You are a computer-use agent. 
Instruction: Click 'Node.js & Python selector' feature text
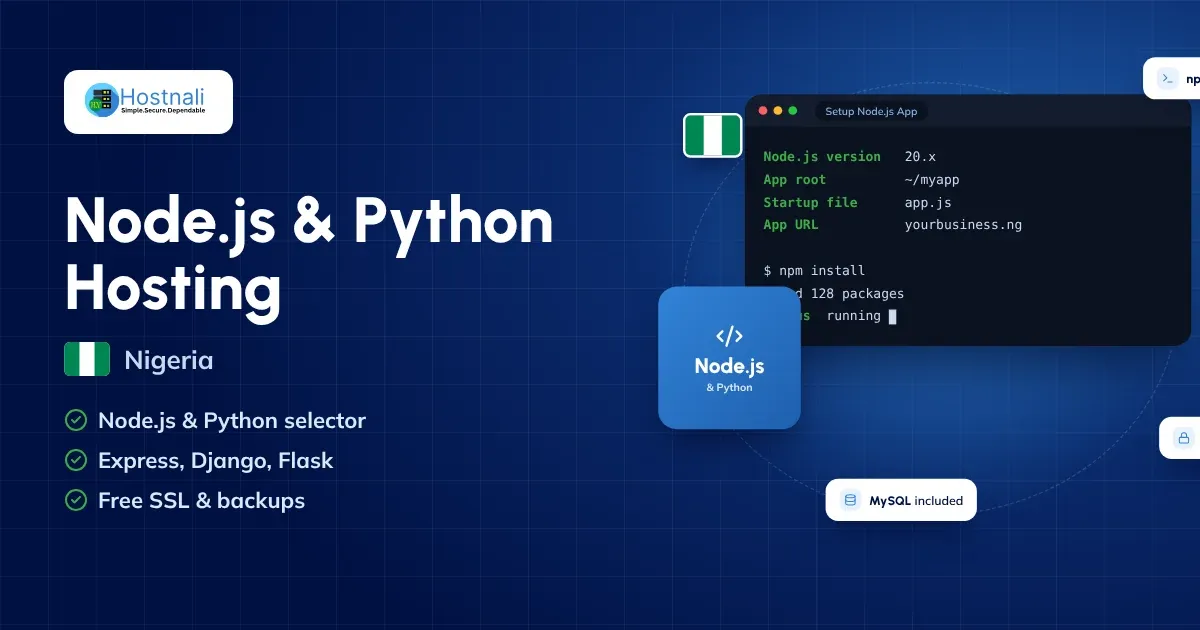tap(232, 421)
